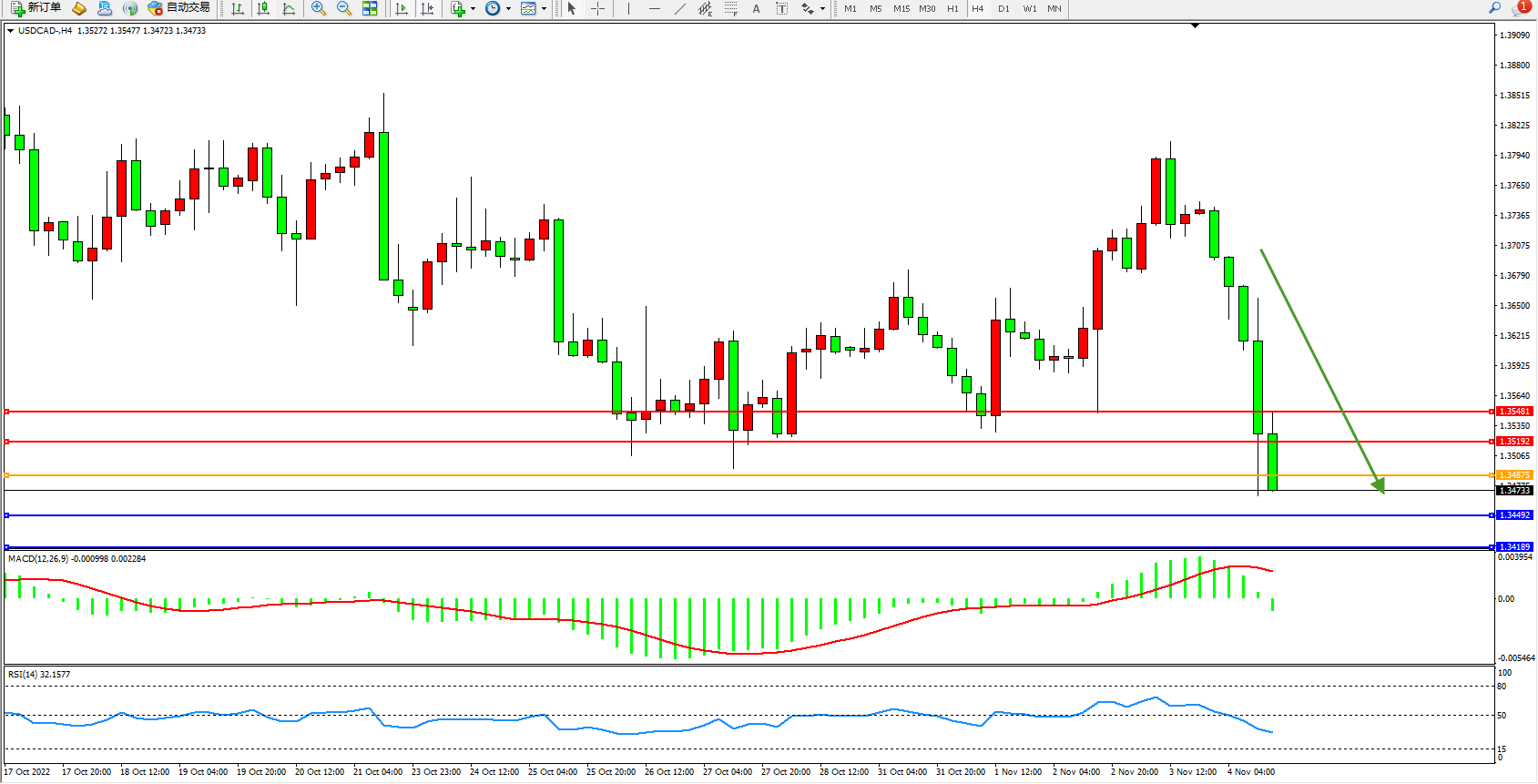Click the zoom in magnifier icon

coord(319,8)
